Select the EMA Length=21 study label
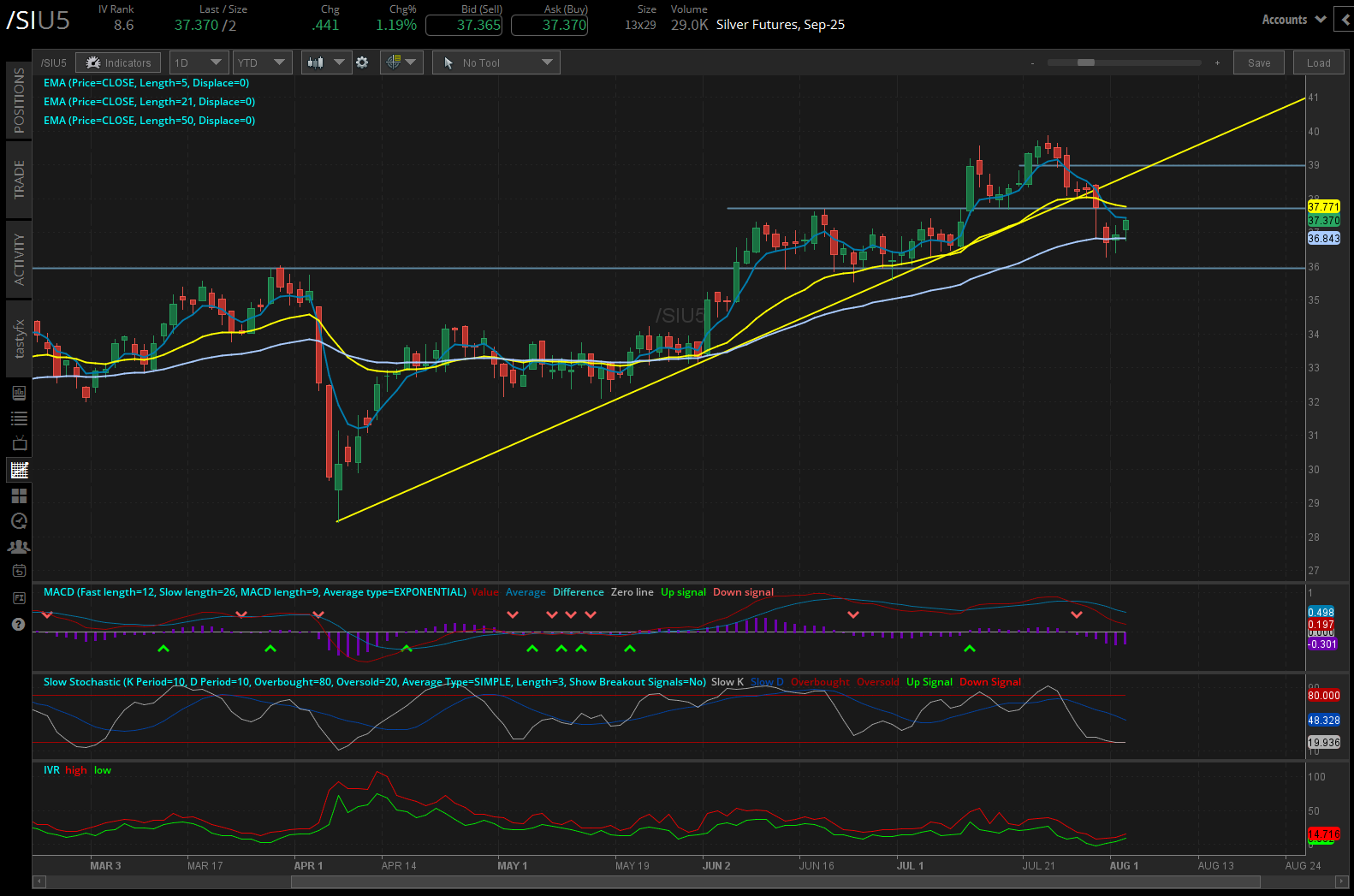 pyautogui.click(x=150, y=102)
